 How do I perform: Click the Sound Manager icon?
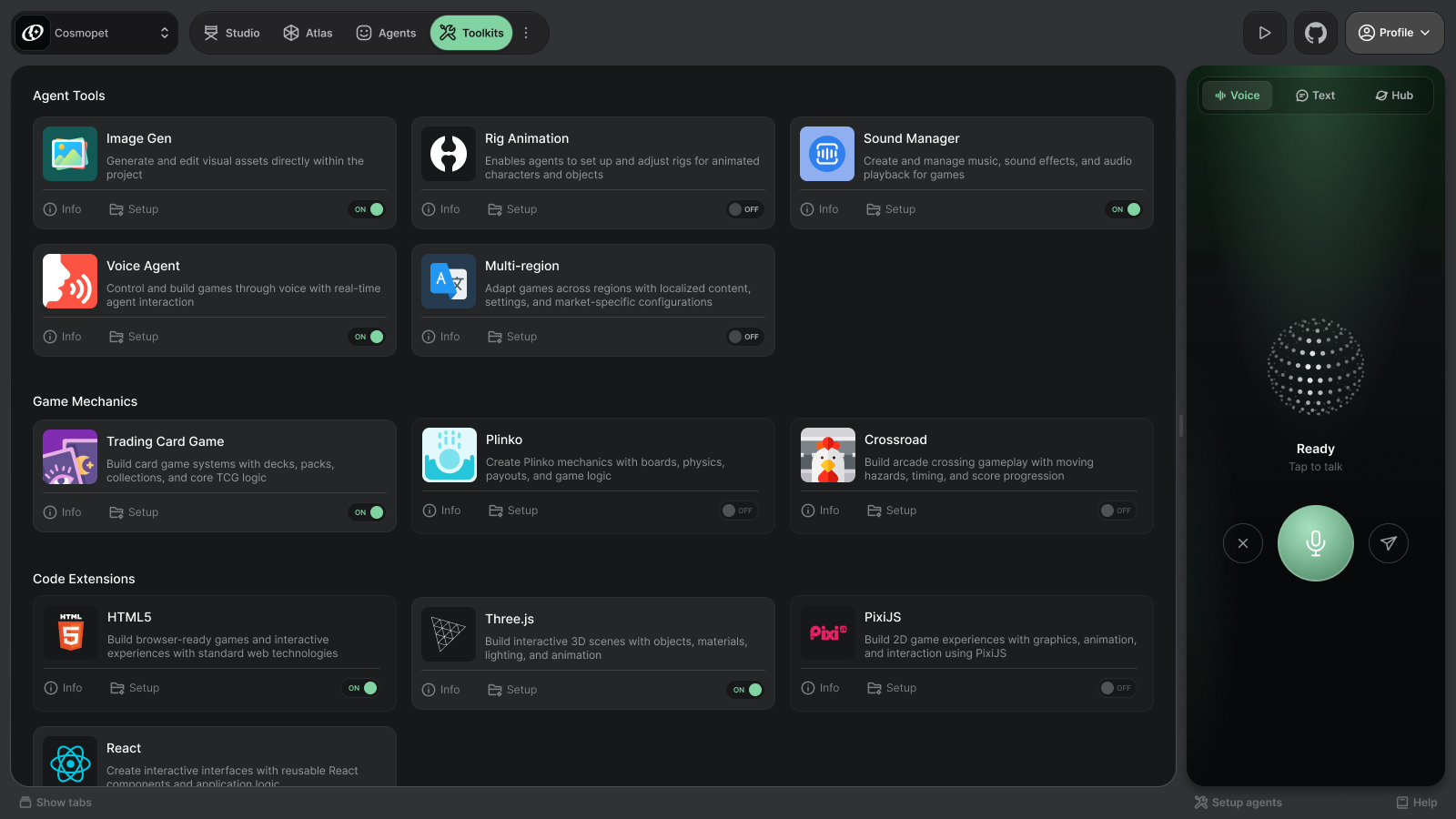click(x=827, y=154)
